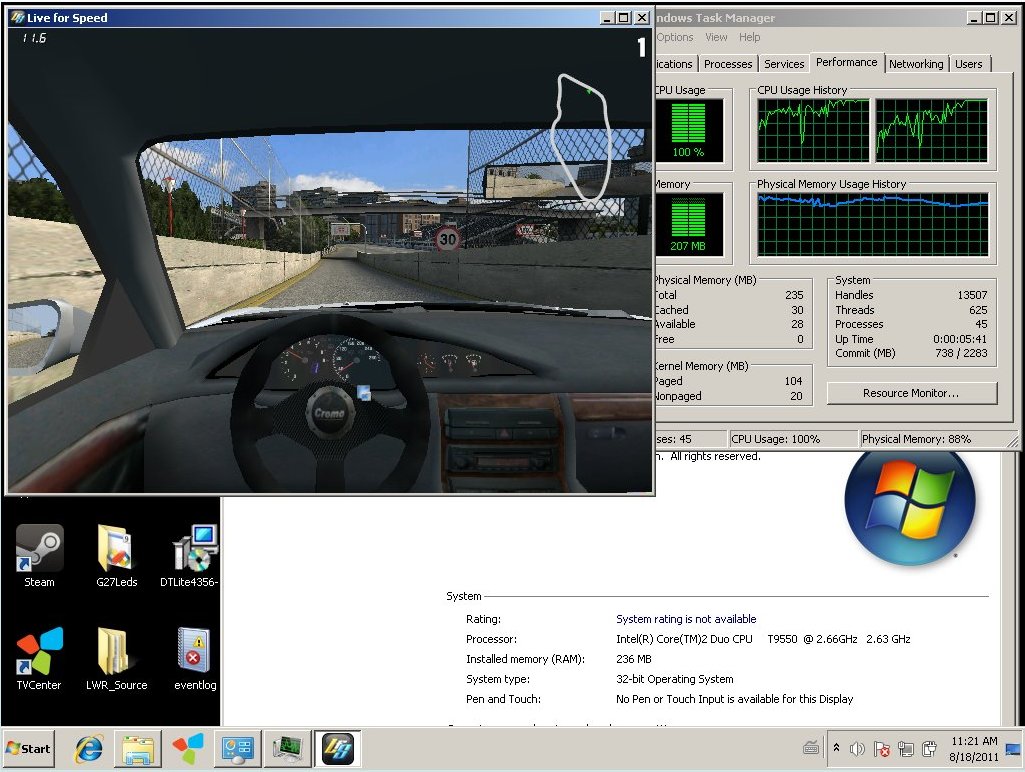Viewport: 1025px width, 772px height.
Task: Switch to the Networking tab
Action: (x=916, y=64)
